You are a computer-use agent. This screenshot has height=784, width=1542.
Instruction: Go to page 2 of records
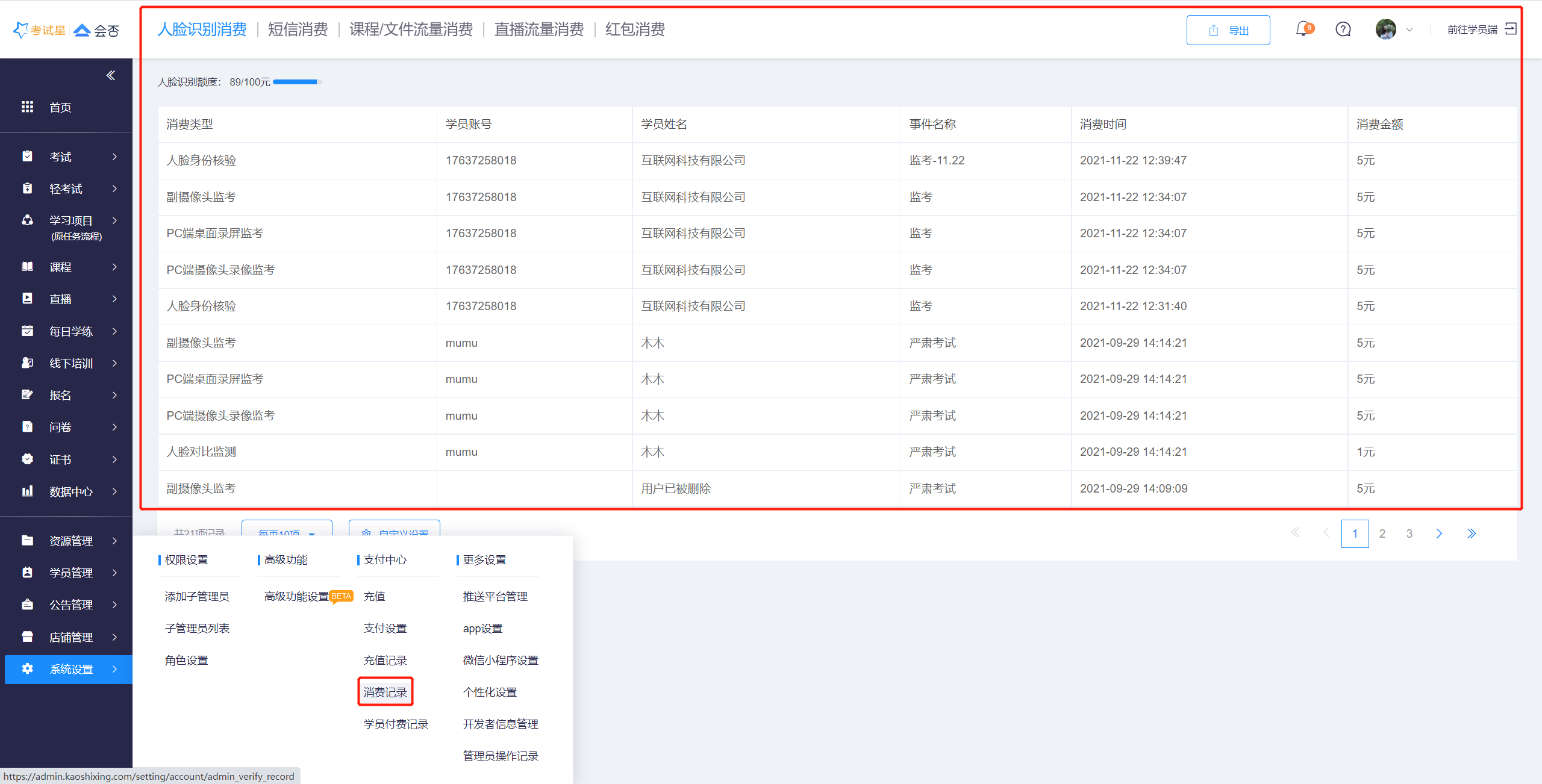click(x=1382, y=534)
